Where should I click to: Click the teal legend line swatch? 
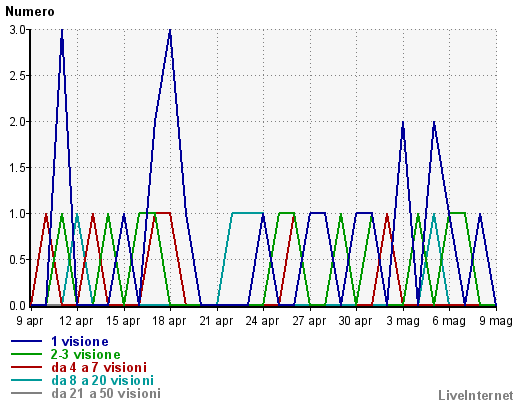point(27,380)
